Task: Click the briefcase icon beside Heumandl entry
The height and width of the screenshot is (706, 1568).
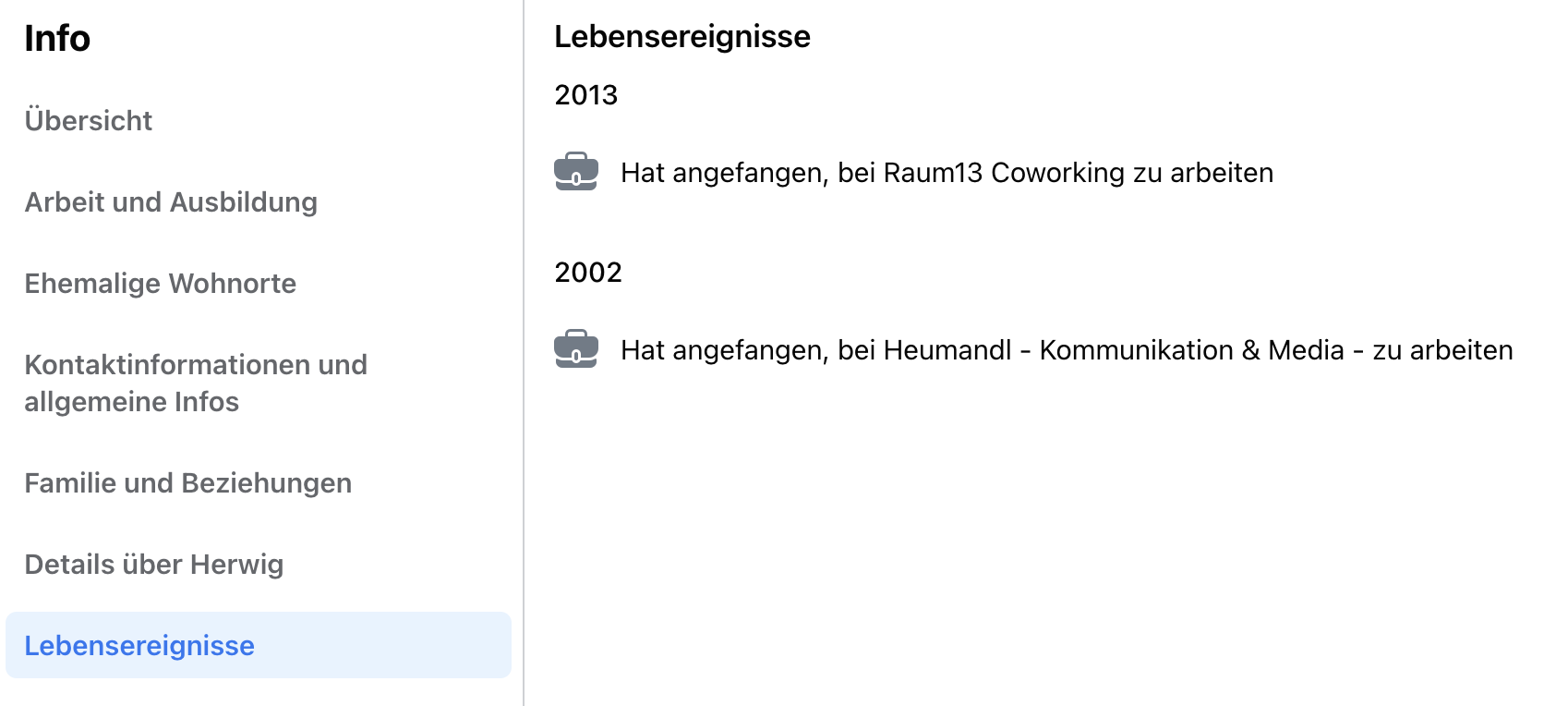Action: pos(576,349)
